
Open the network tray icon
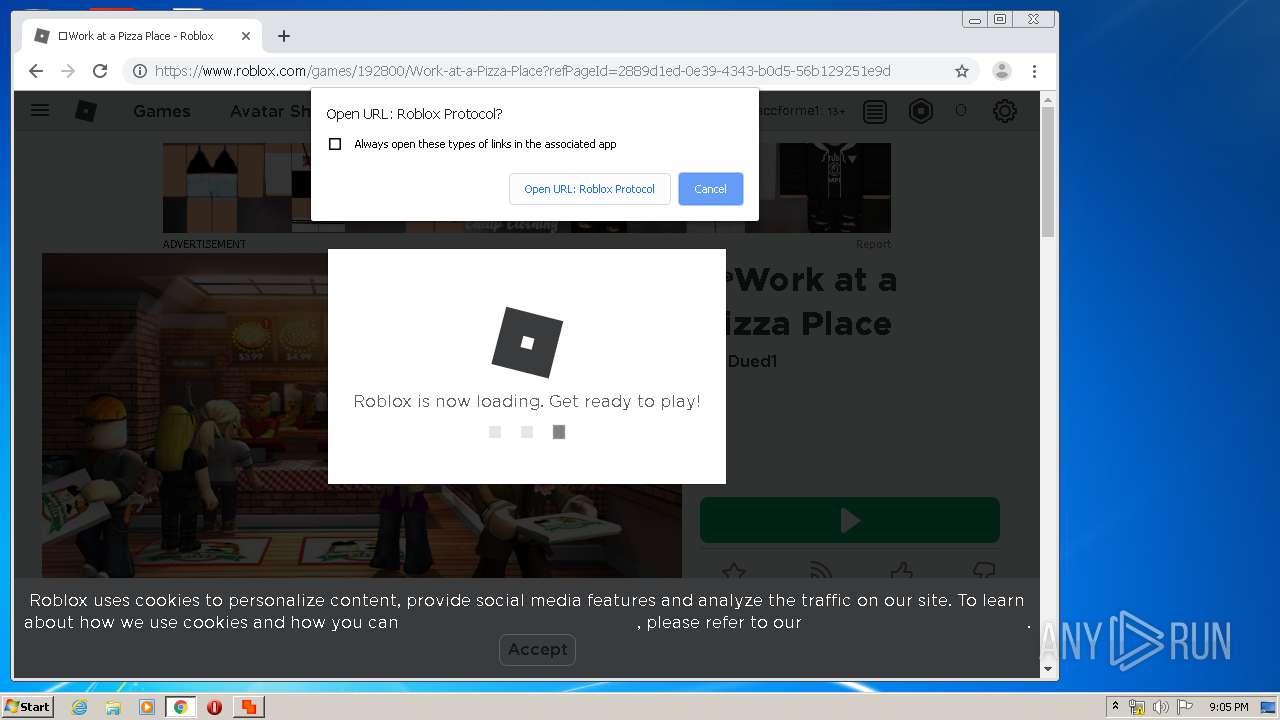1137,707
